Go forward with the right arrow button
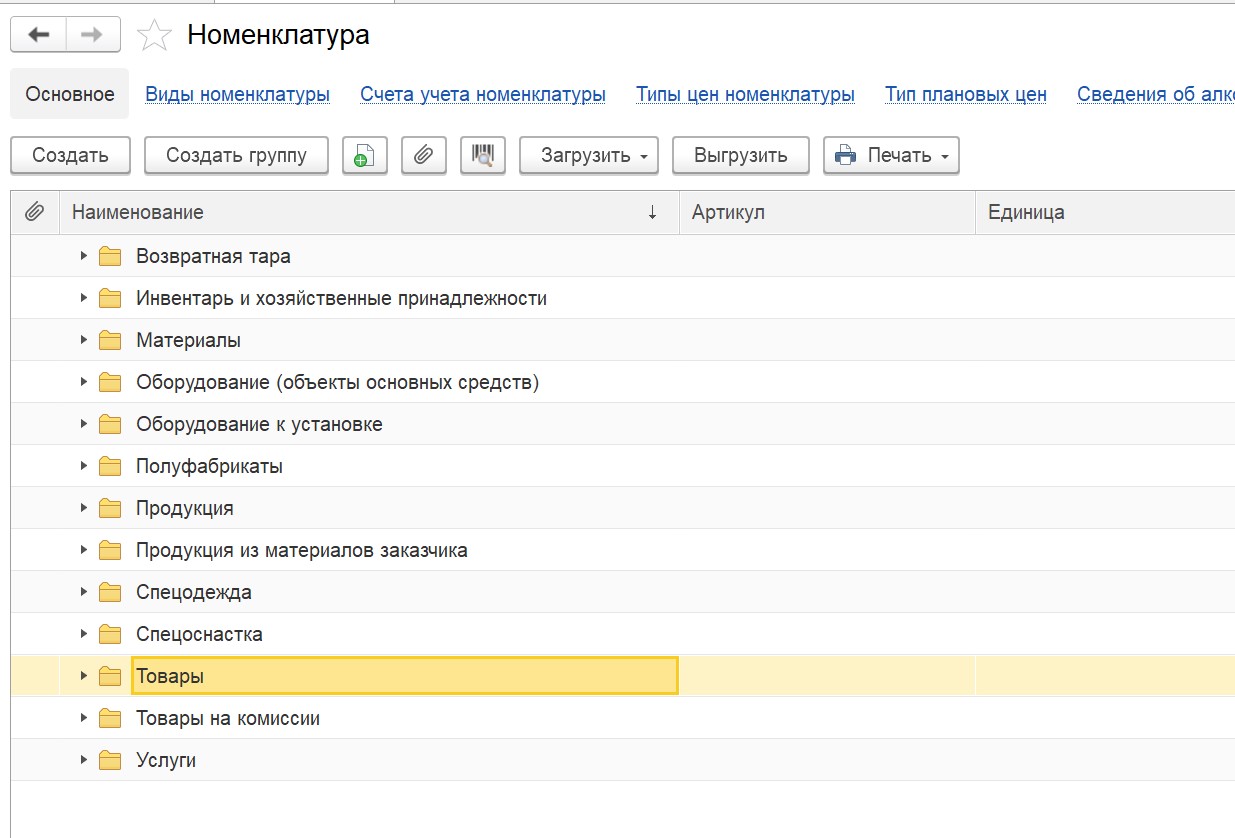1235x838 pixels. (x=92, y=35)
